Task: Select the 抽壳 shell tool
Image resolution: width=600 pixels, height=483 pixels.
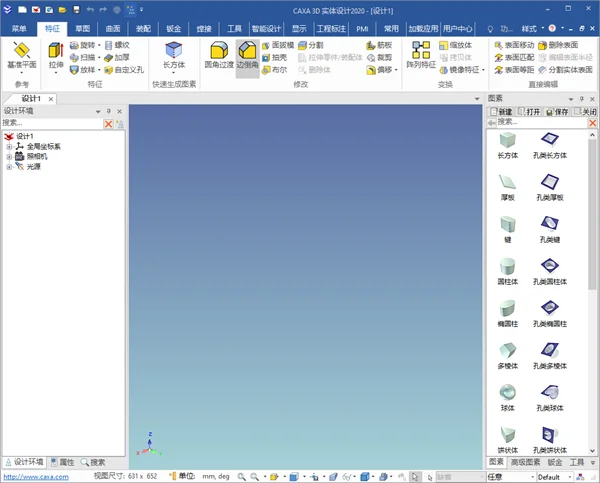Action: click(x=274, y=57)
